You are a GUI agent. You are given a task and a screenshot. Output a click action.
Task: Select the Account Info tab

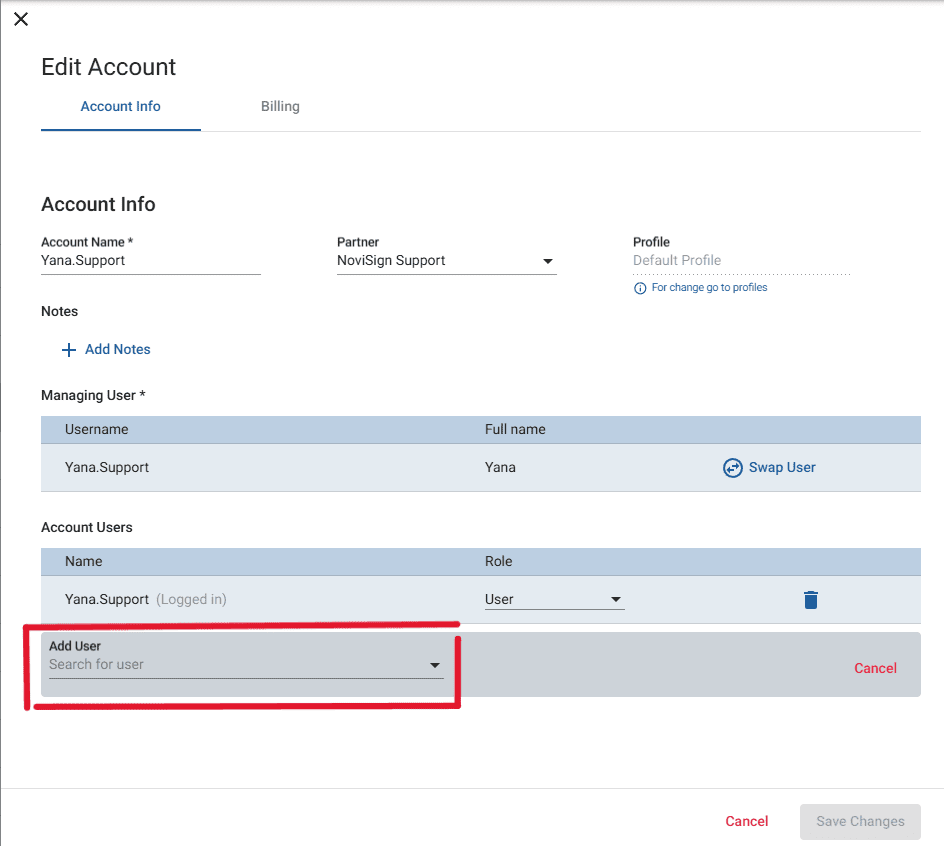tap(120, 106)
